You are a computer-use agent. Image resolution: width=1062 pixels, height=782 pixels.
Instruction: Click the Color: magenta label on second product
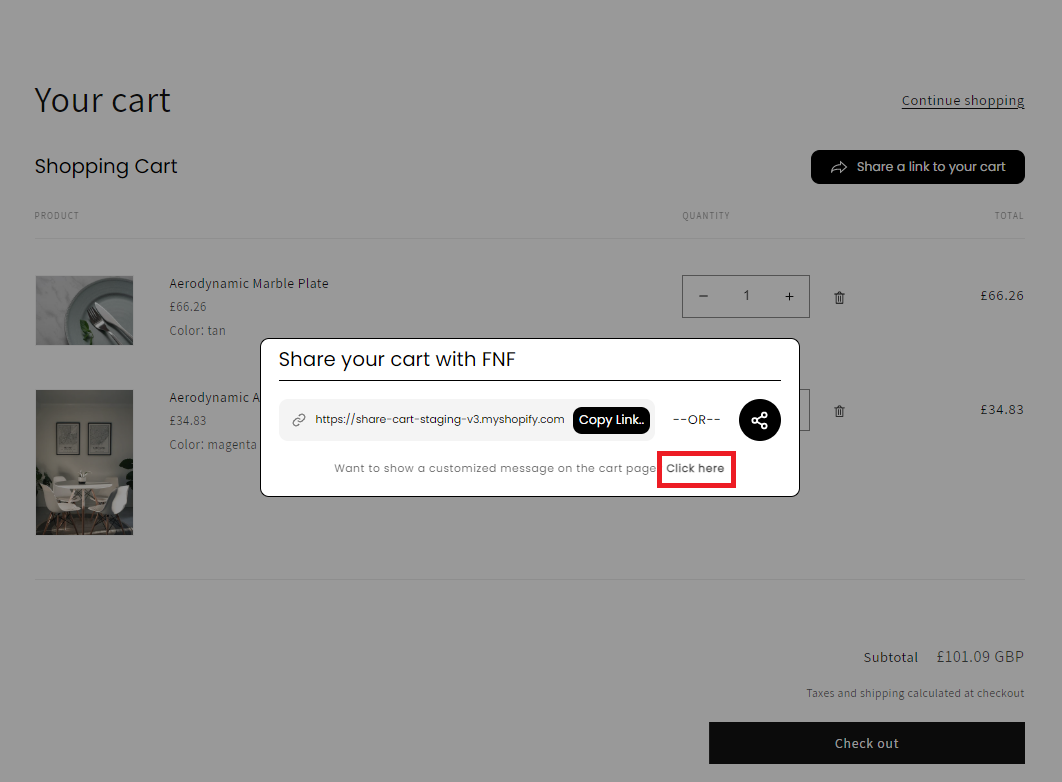coord(210,444)
